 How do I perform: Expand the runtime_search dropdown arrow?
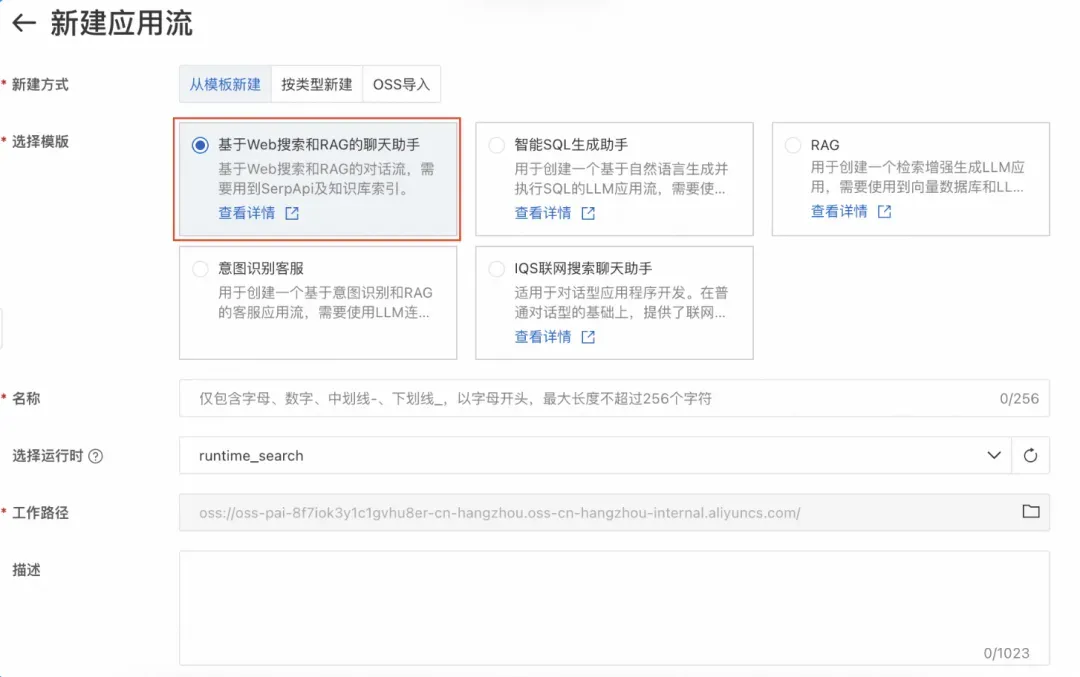(x=993, y=455)
